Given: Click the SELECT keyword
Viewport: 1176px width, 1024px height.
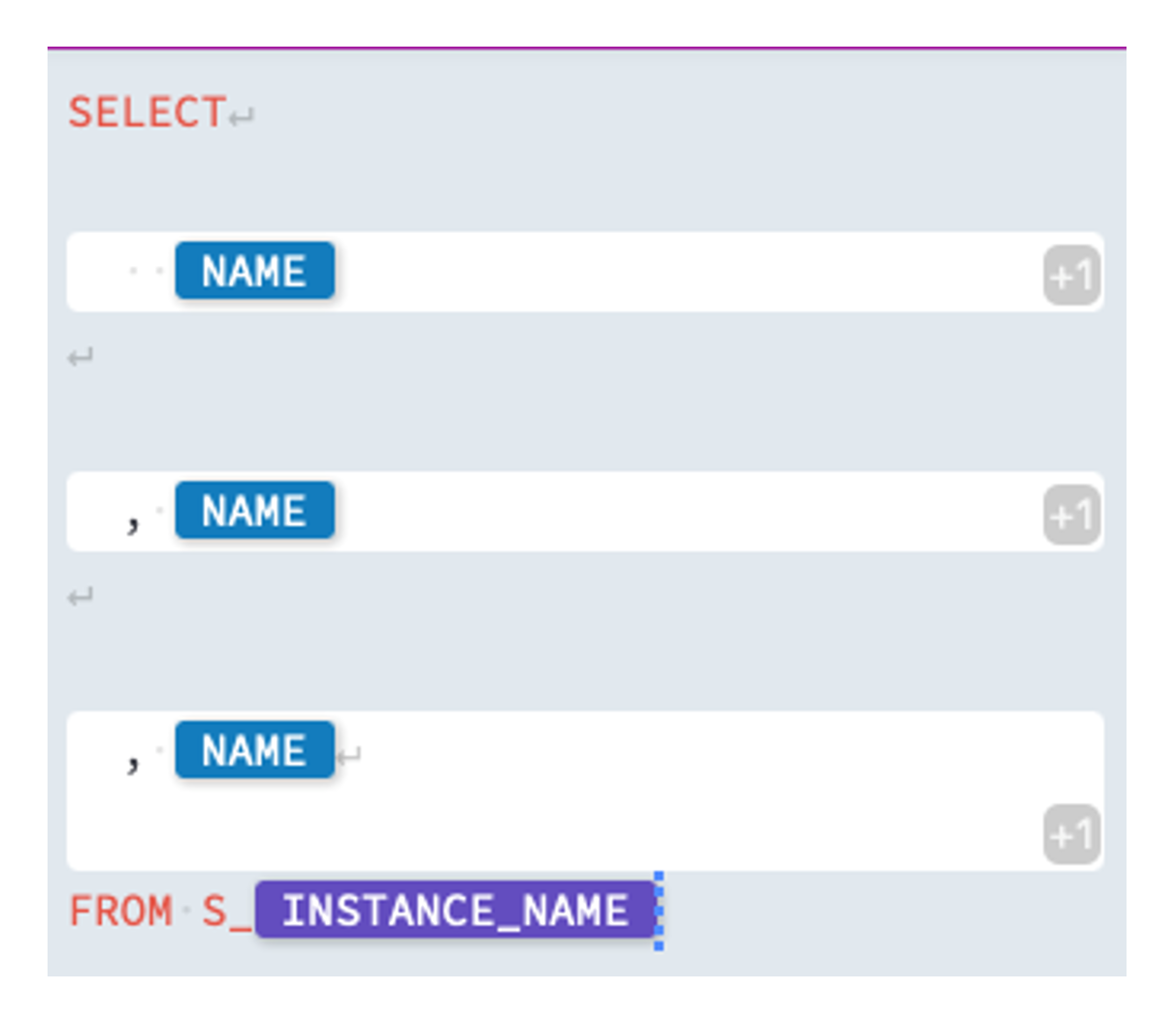Looking at the screenshot, I should 147,113.
